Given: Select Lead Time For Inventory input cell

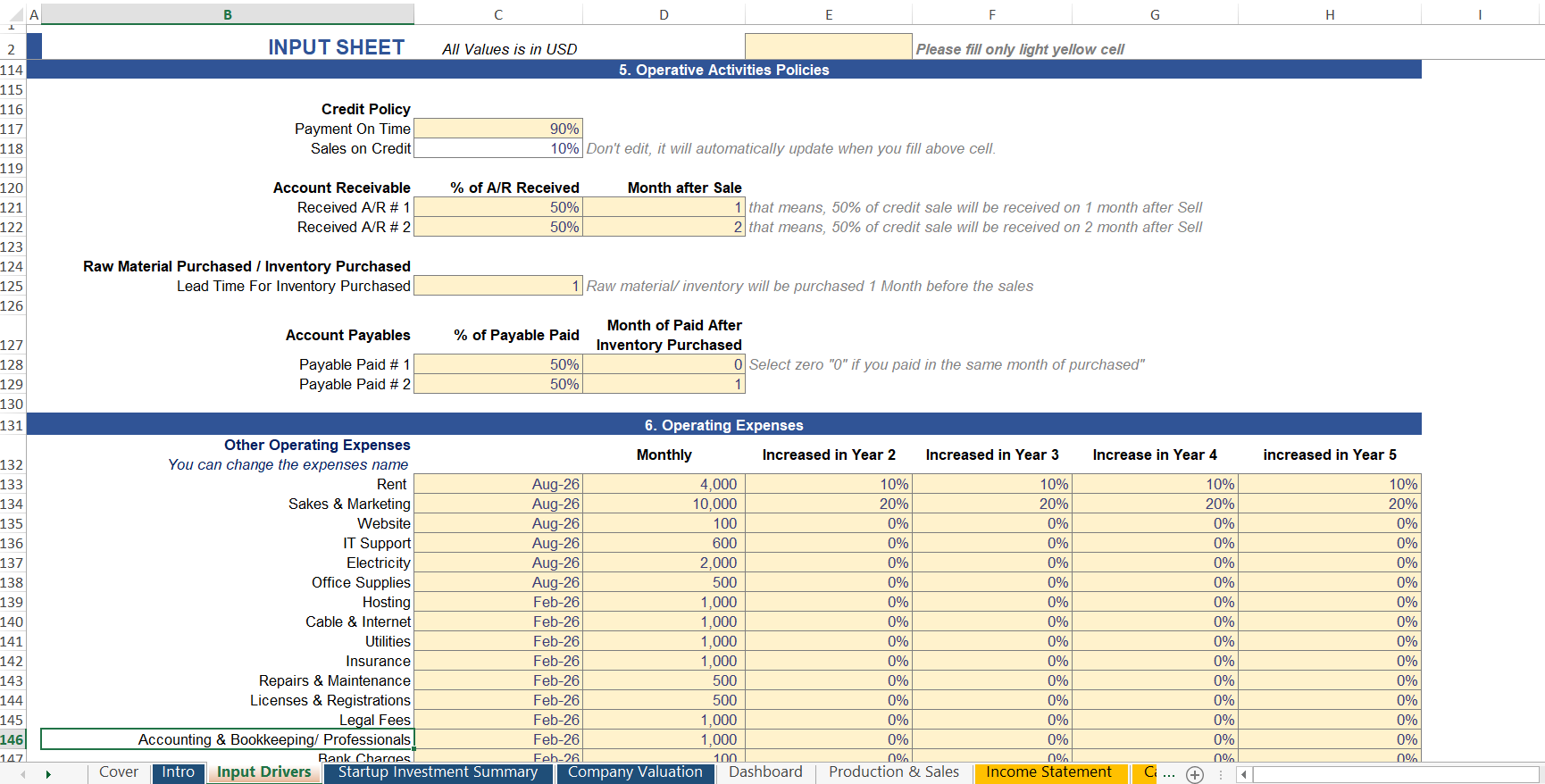Looking at the screenshot, I should pos(497,286).
